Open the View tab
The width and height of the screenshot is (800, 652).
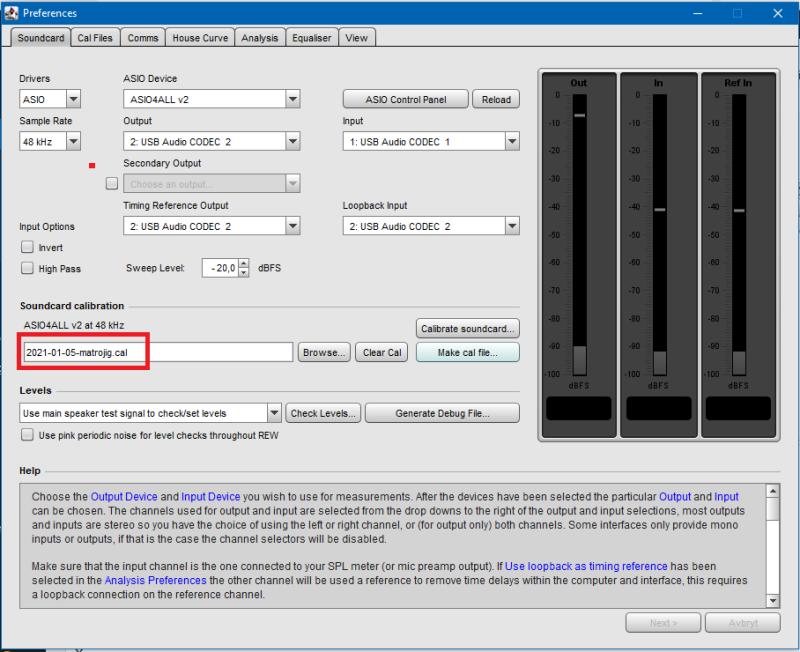tap(357, 38)
